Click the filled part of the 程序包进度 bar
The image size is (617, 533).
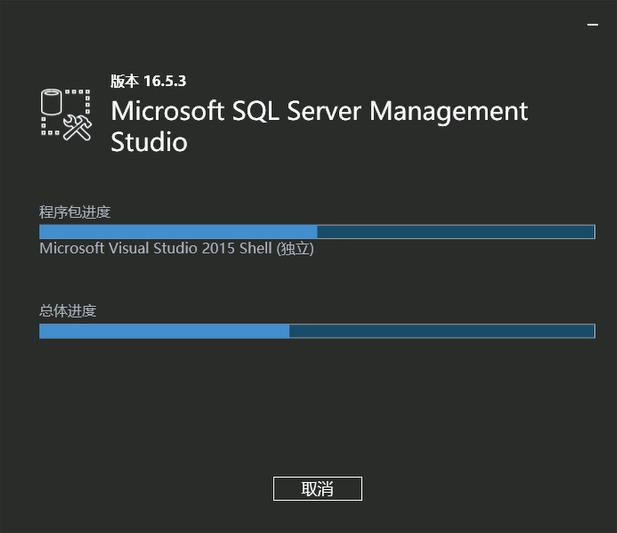pyautogui.click(x=178, y=232)
